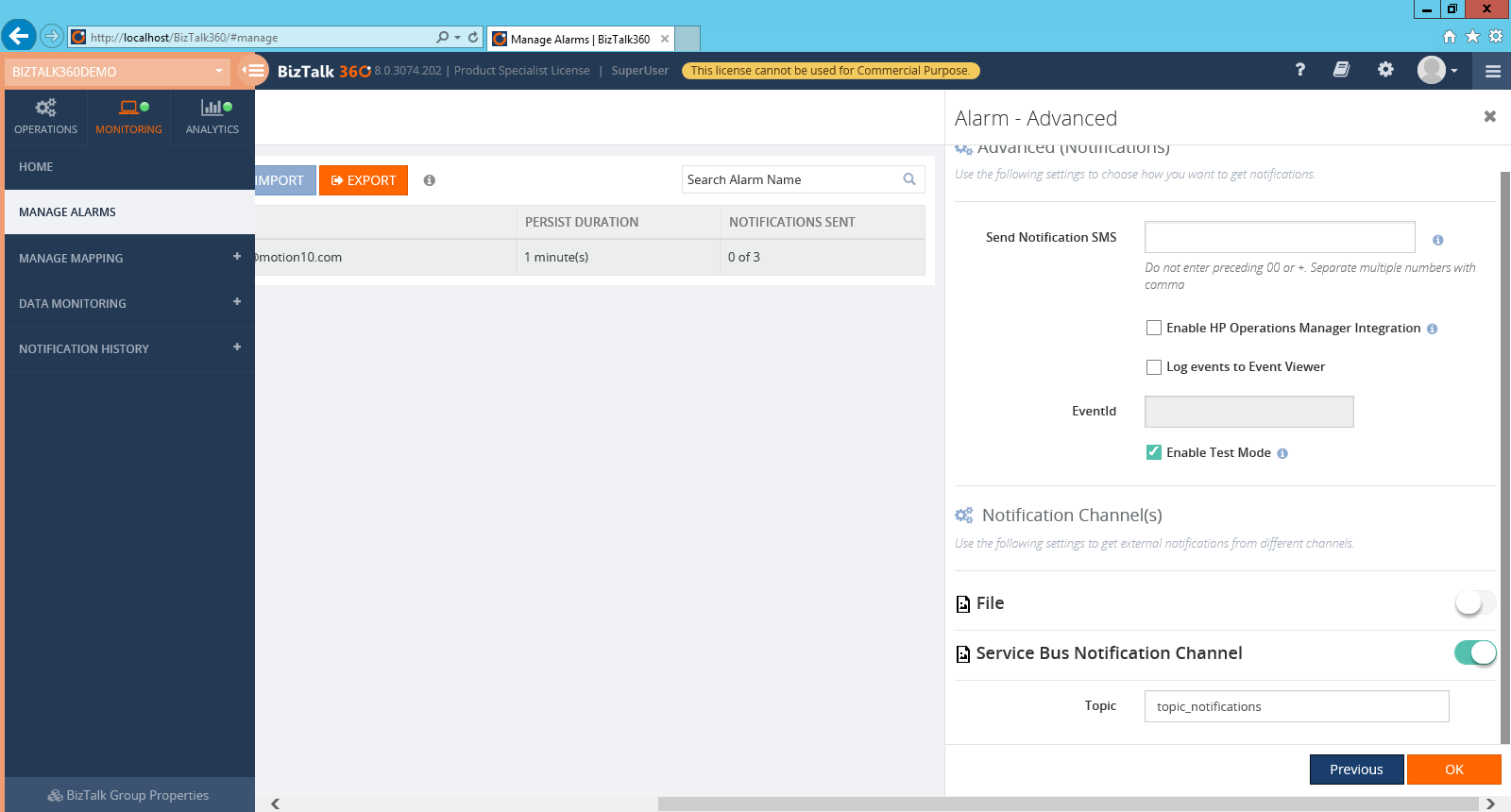Click the browser forward arrow button
The height and width of the screenshot is (812, 1511).
coord(52,37)
